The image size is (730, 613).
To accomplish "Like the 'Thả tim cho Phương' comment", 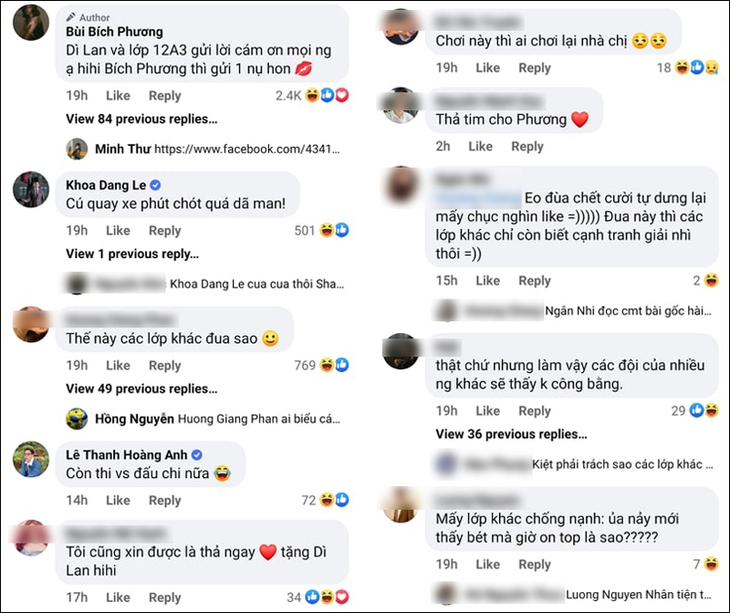I will click(480, 146).
